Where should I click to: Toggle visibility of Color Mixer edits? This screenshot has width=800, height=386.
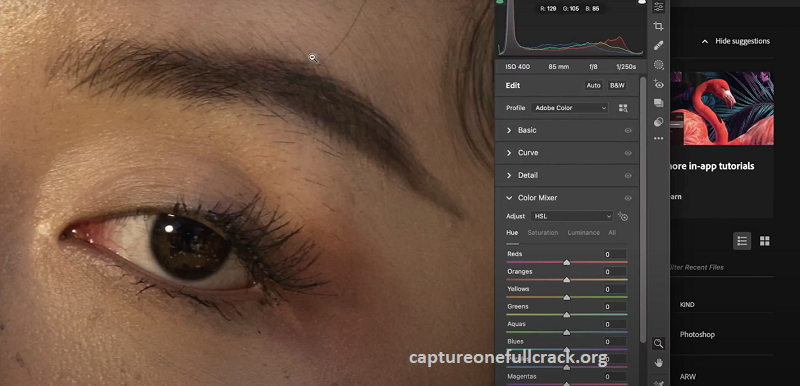pos(628,198)
